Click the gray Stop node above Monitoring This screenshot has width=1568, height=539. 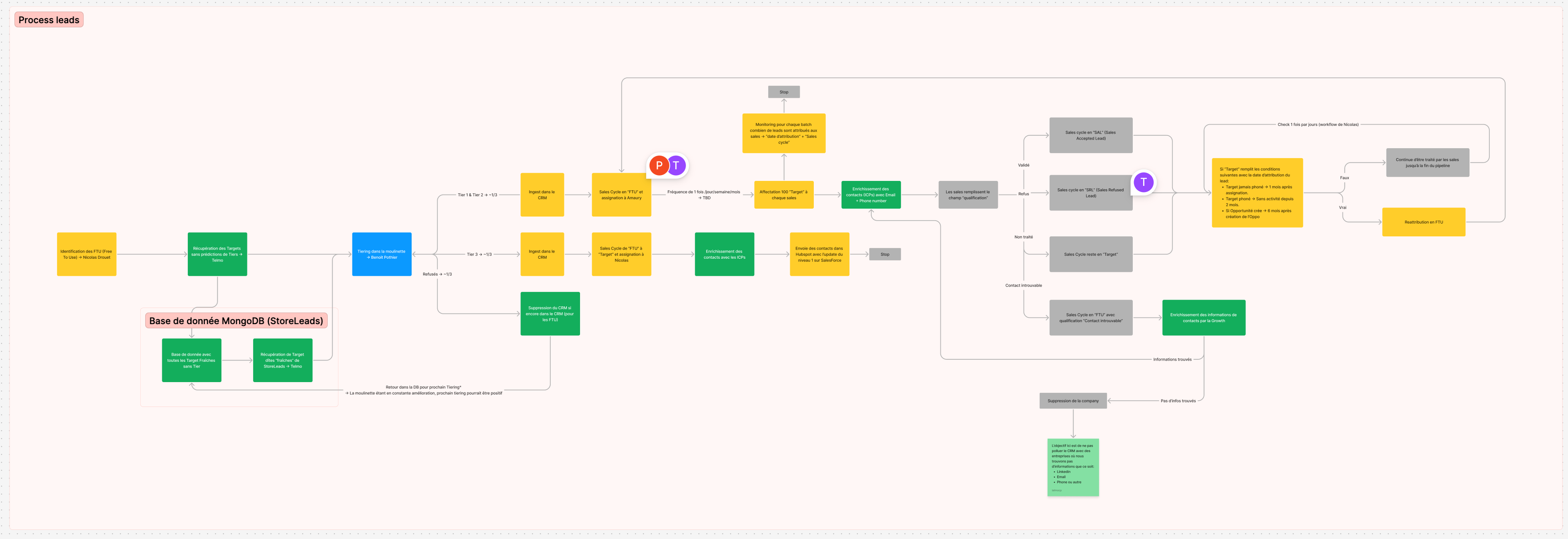tap(784, 92)
